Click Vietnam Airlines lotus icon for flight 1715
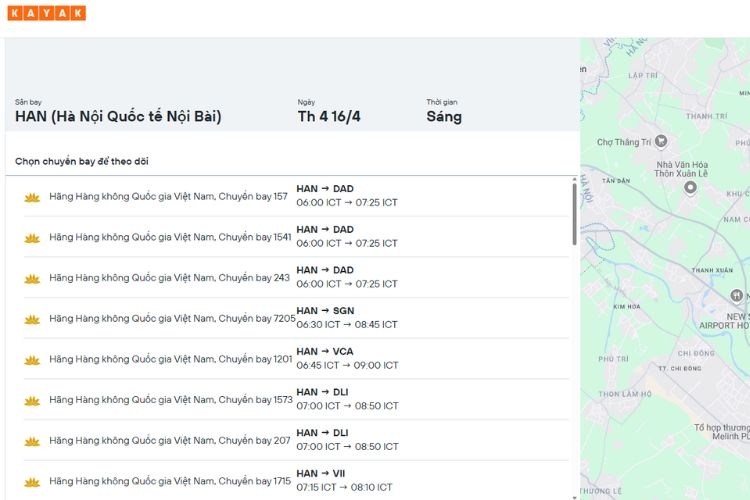The image size is (750, 500). click(32, 482)
